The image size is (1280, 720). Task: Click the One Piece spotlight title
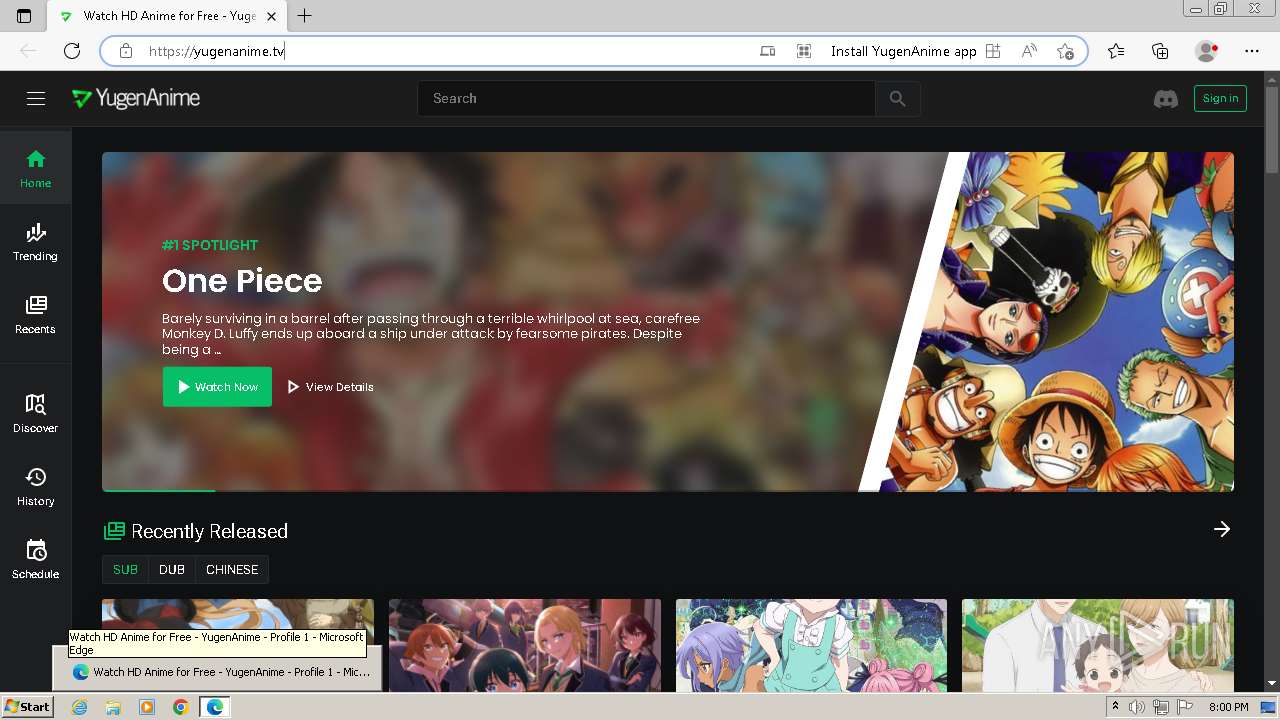(242, 281)
